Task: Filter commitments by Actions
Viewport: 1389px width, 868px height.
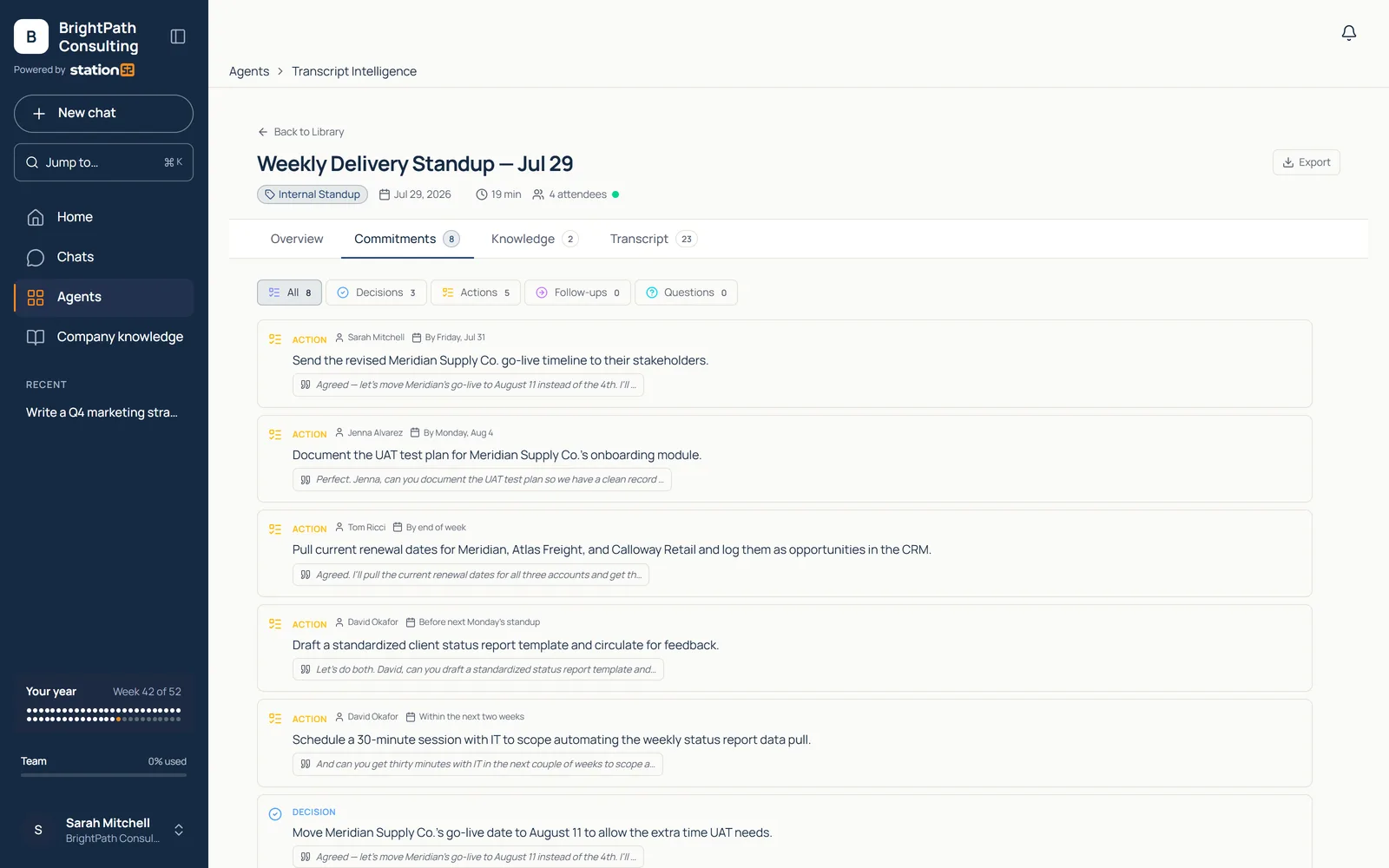Action: (476, 293)
